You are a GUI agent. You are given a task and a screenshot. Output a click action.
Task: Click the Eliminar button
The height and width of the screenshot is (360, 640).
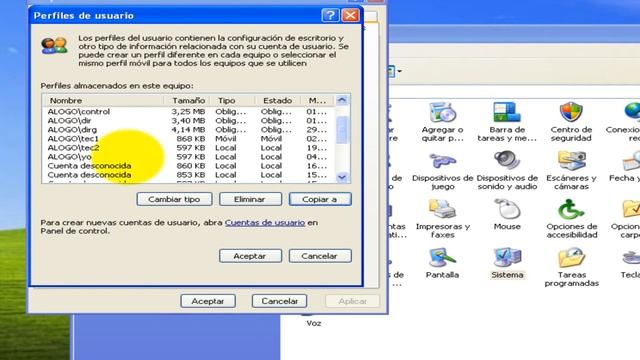pos(250,199)
